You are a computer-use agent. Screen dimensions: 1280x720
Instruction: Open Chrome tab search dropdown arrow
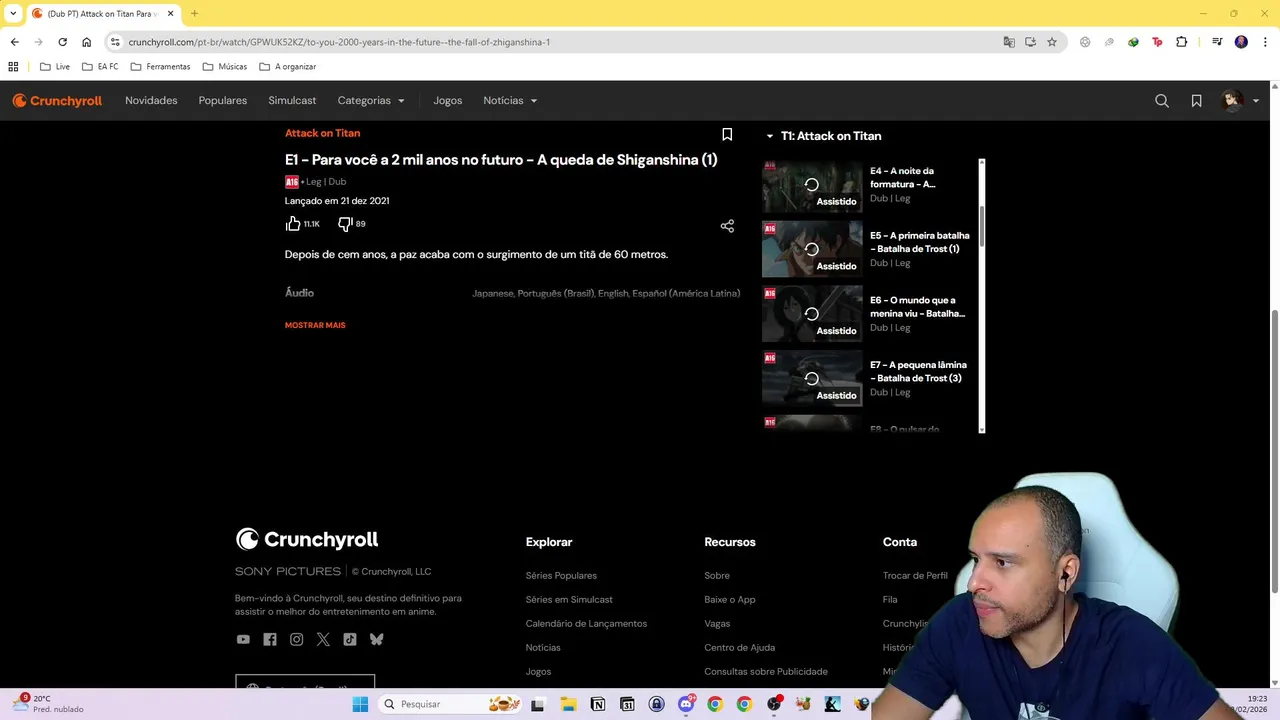coord(13,13)
